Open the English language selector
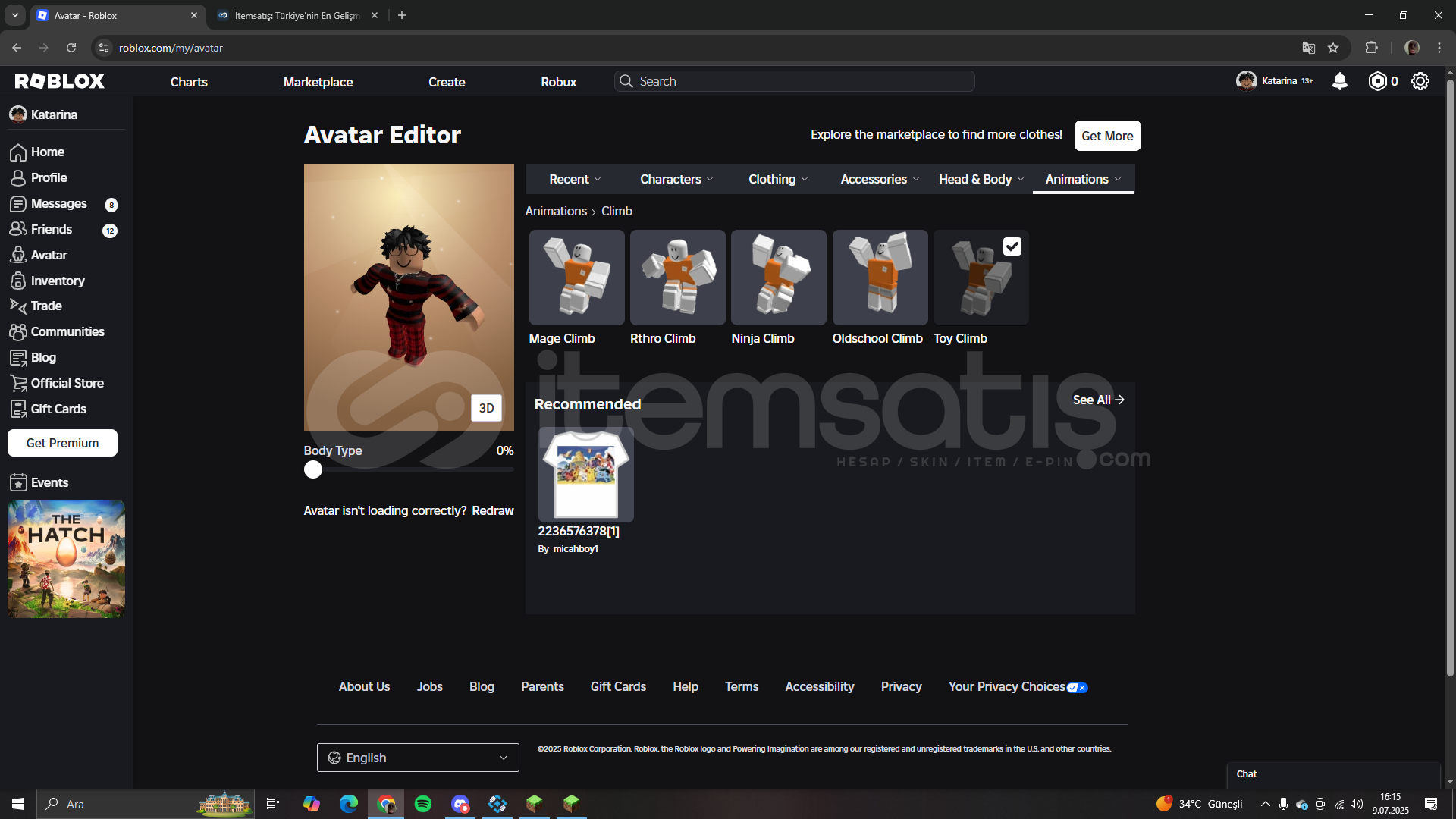 418,758
